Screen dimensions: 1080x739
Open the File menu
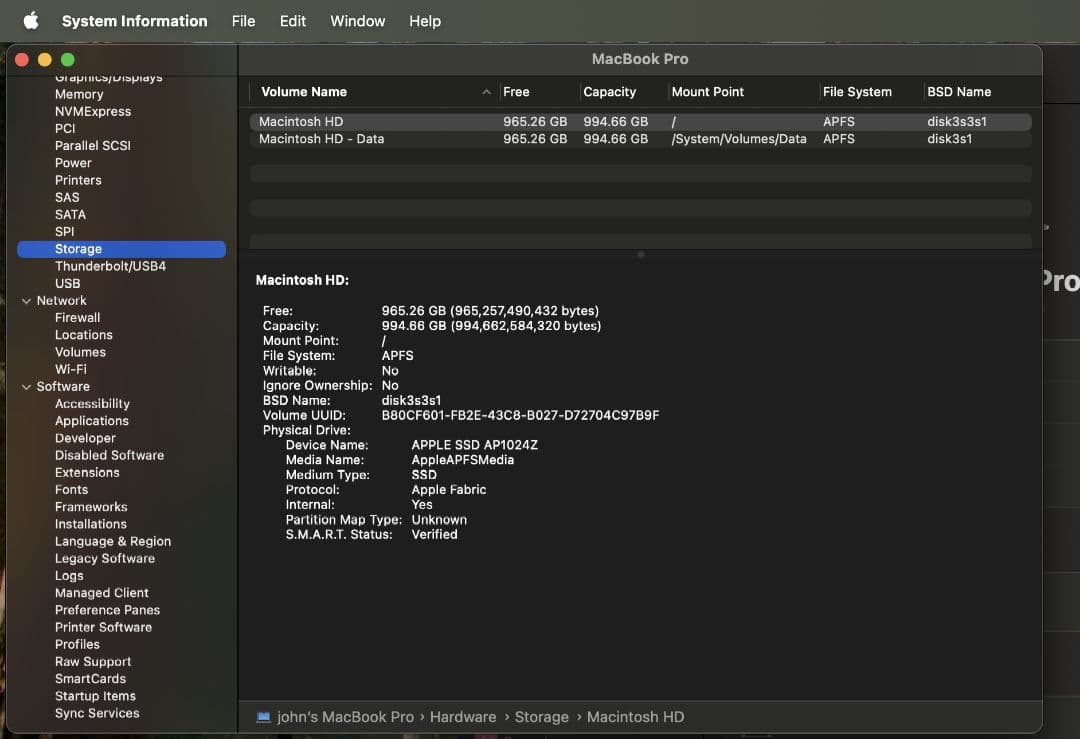click(x=243, y=21)
